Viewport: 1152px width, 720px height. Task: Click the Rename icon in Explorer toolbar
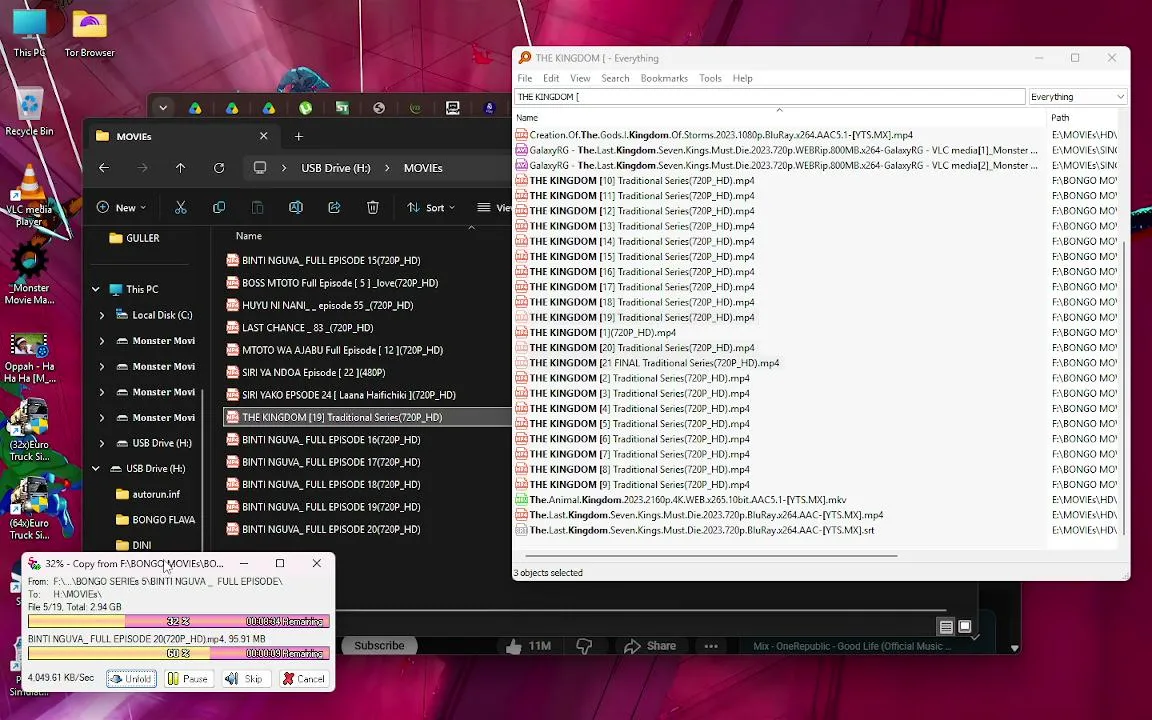(x=296, y=208)
